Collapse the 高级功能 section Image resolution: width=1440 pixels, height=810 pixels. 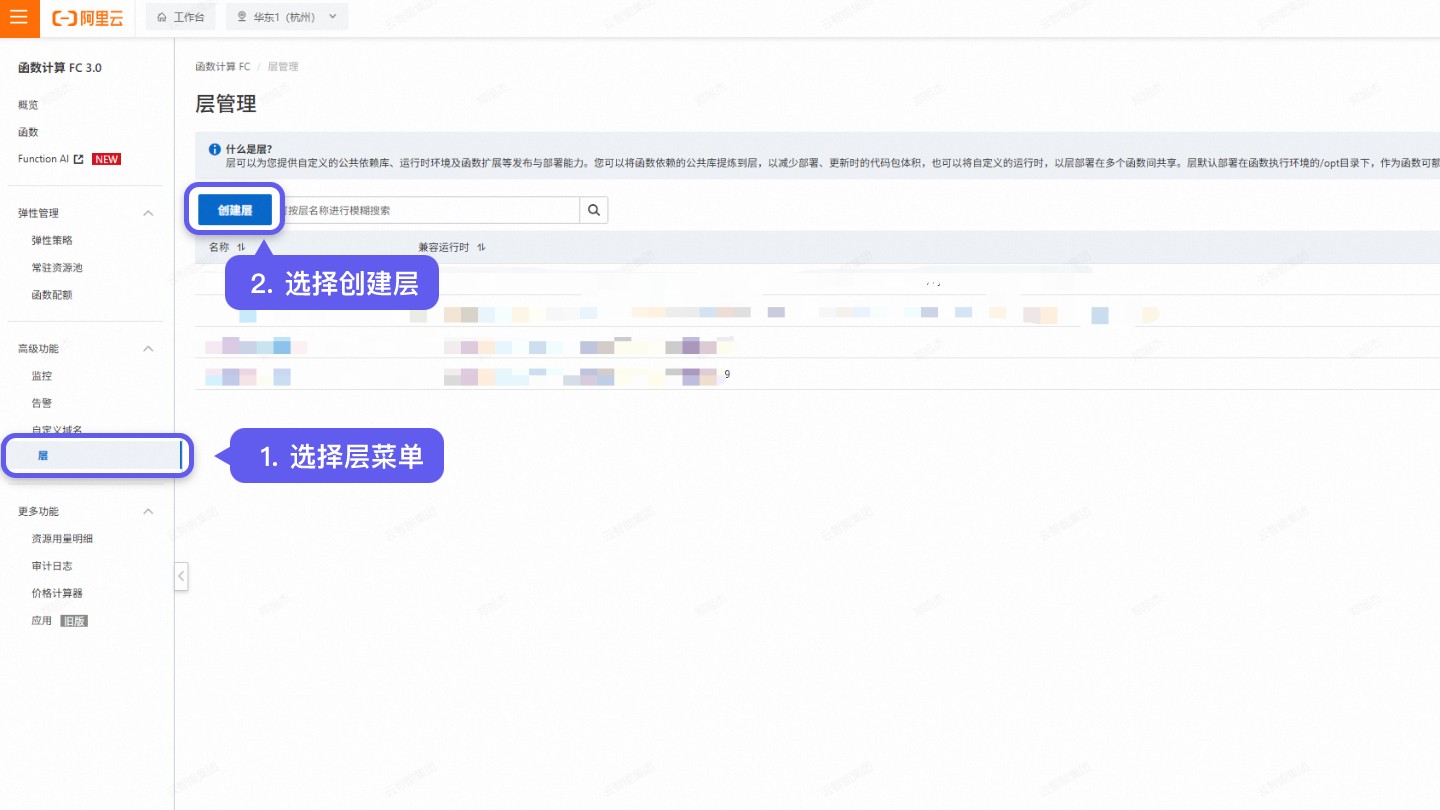point(147,348)
